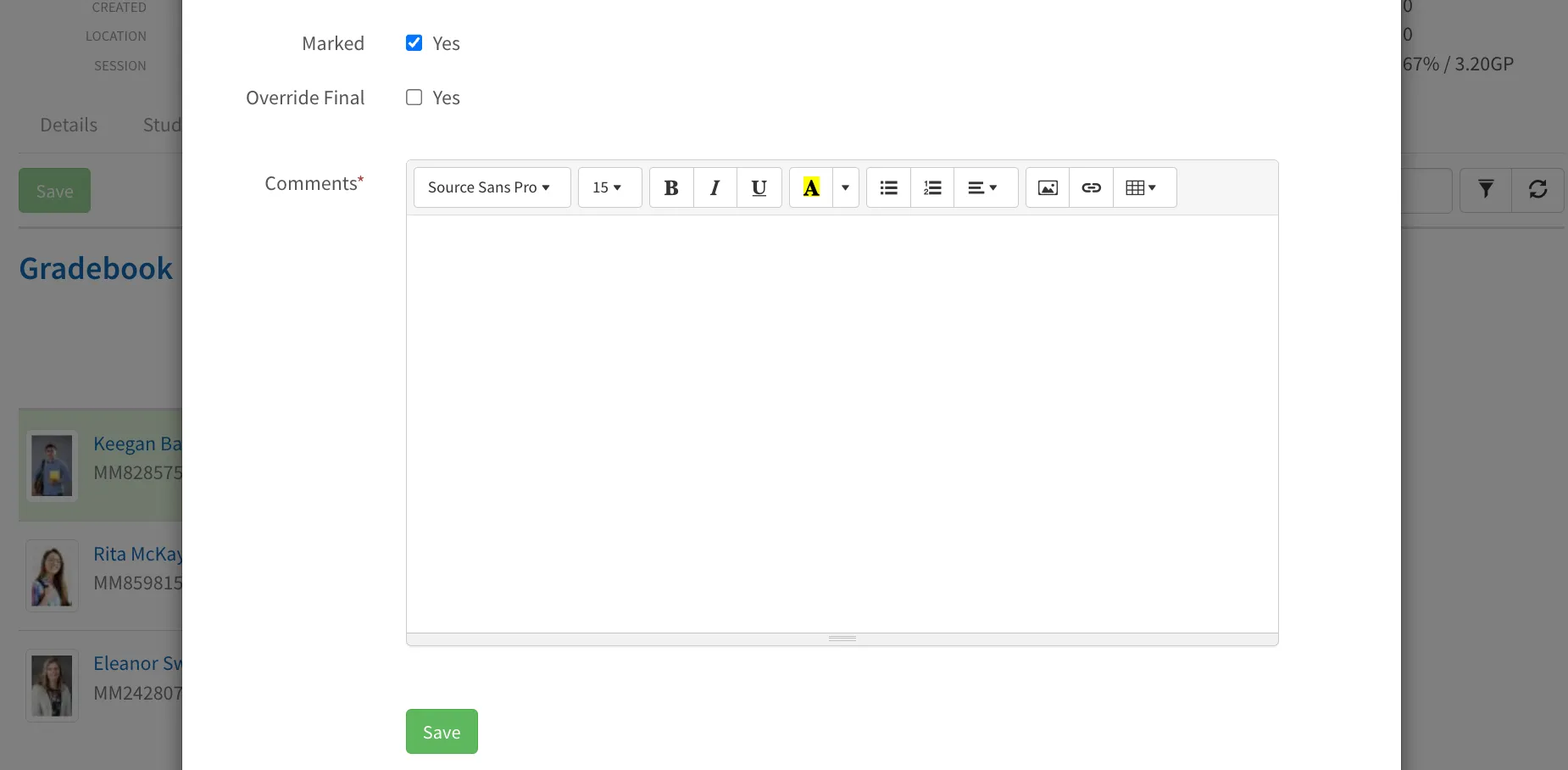1568x770 pixels.
Task: Open Keegan's student photo thumbnail
Action: point(52,466)
